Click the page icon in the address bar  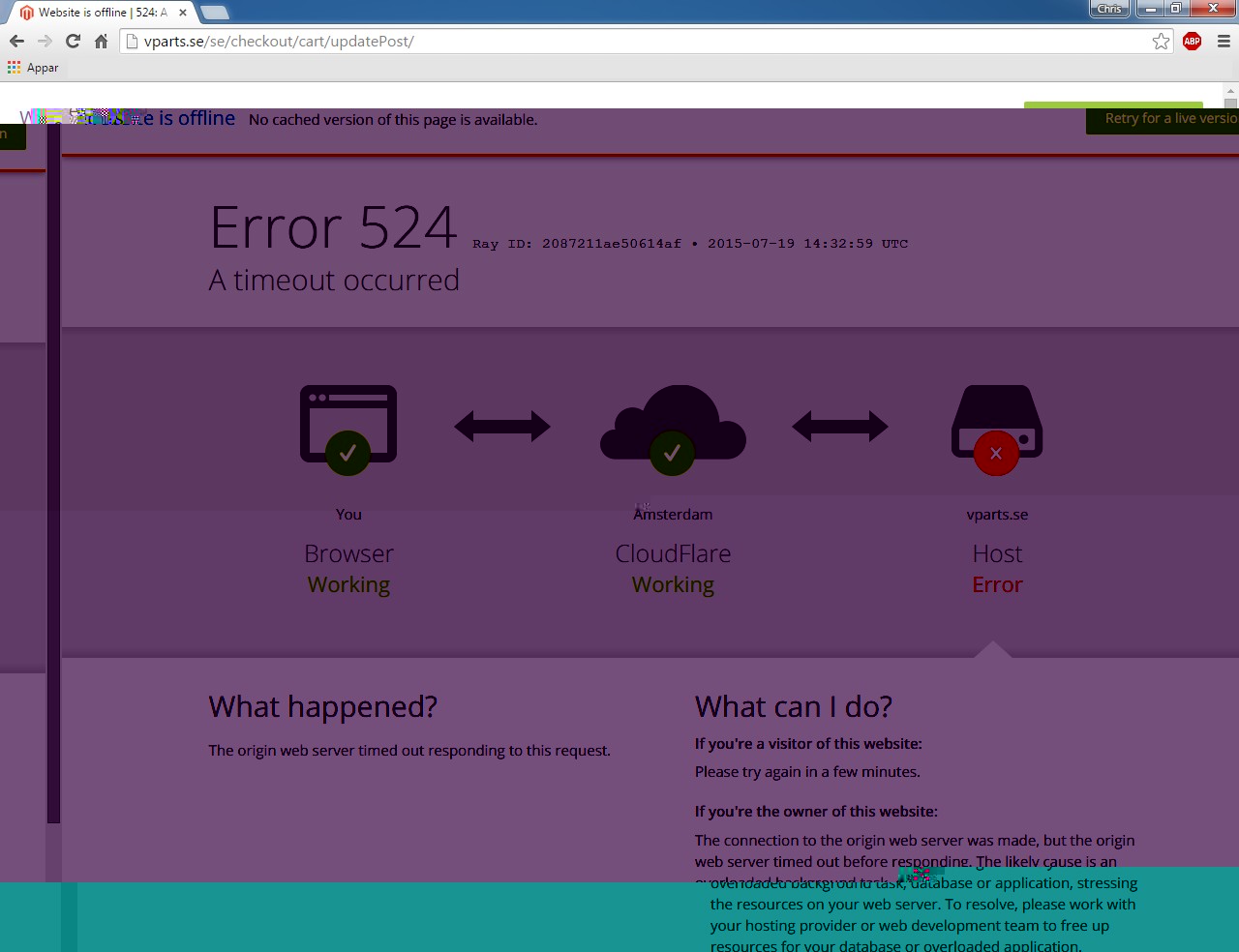(133, 41)
